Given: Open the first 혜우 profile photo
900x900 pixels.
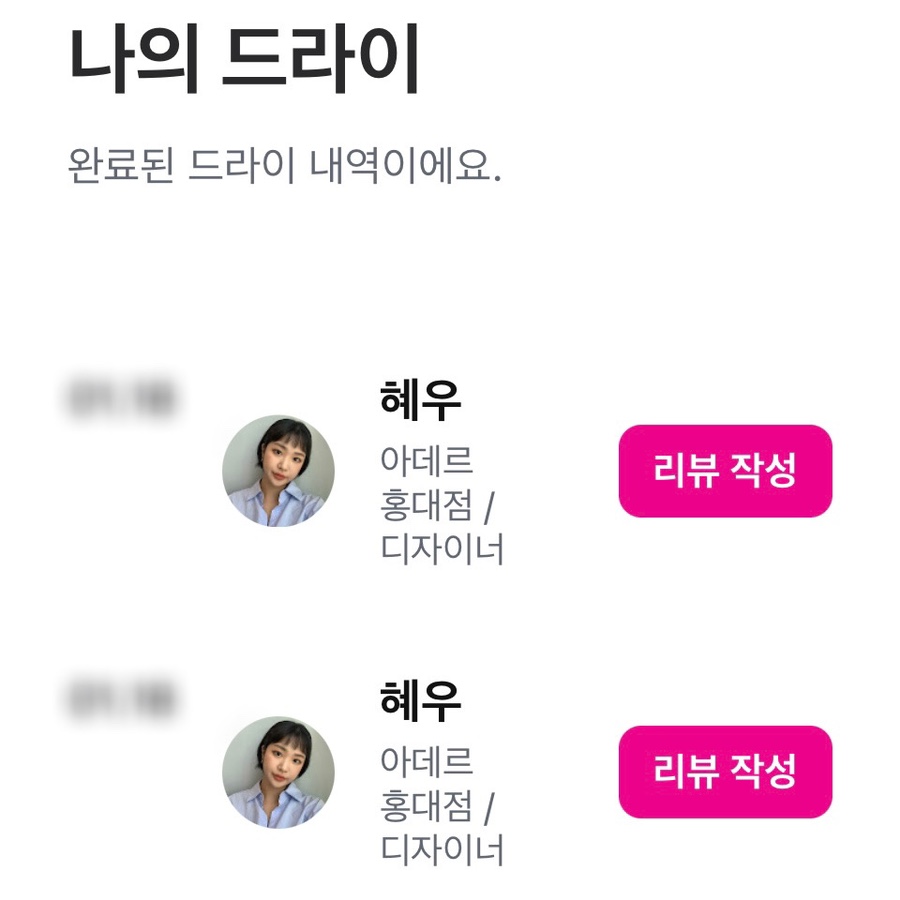Looking at the screenshot, I should [278, 471].
